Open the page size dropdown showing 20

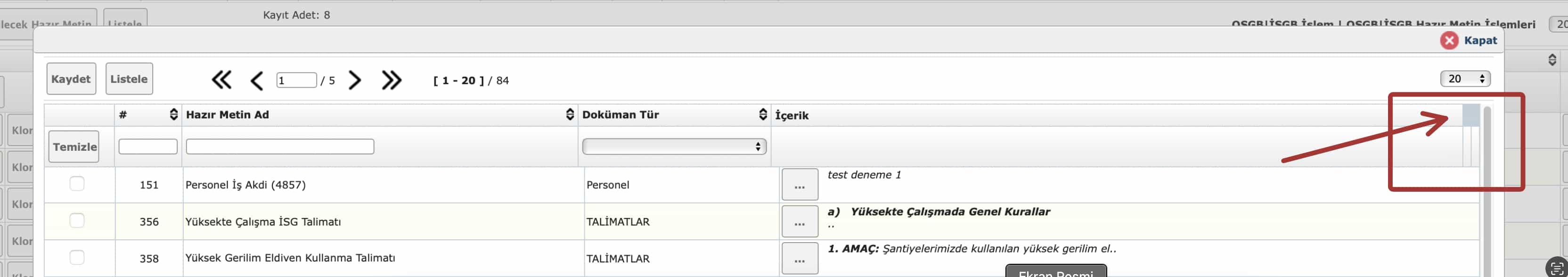[1464, 79]
